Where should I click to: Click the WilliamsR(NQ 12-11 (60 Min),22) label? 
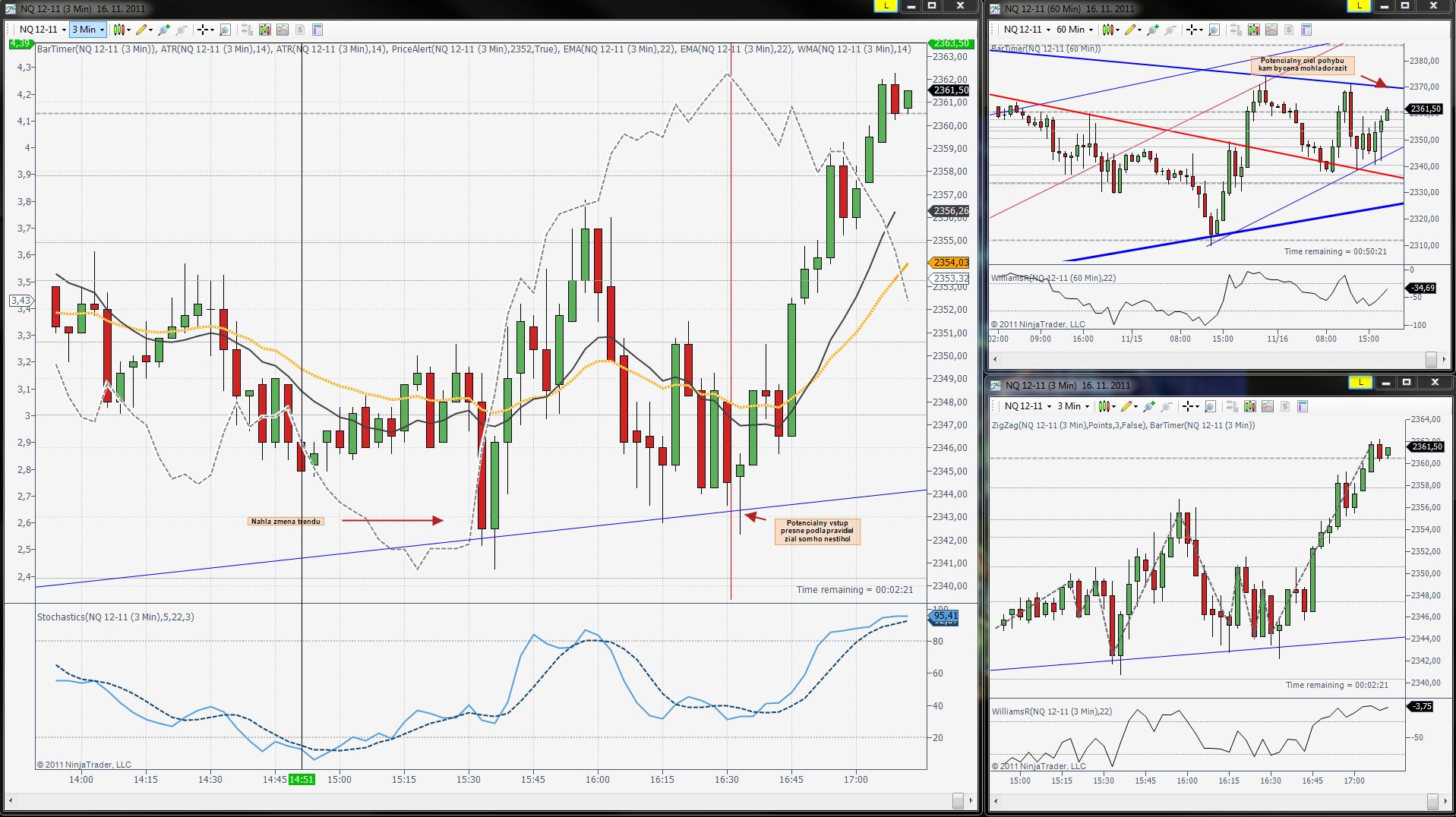pyautogui.click(x=1053, y=278)
